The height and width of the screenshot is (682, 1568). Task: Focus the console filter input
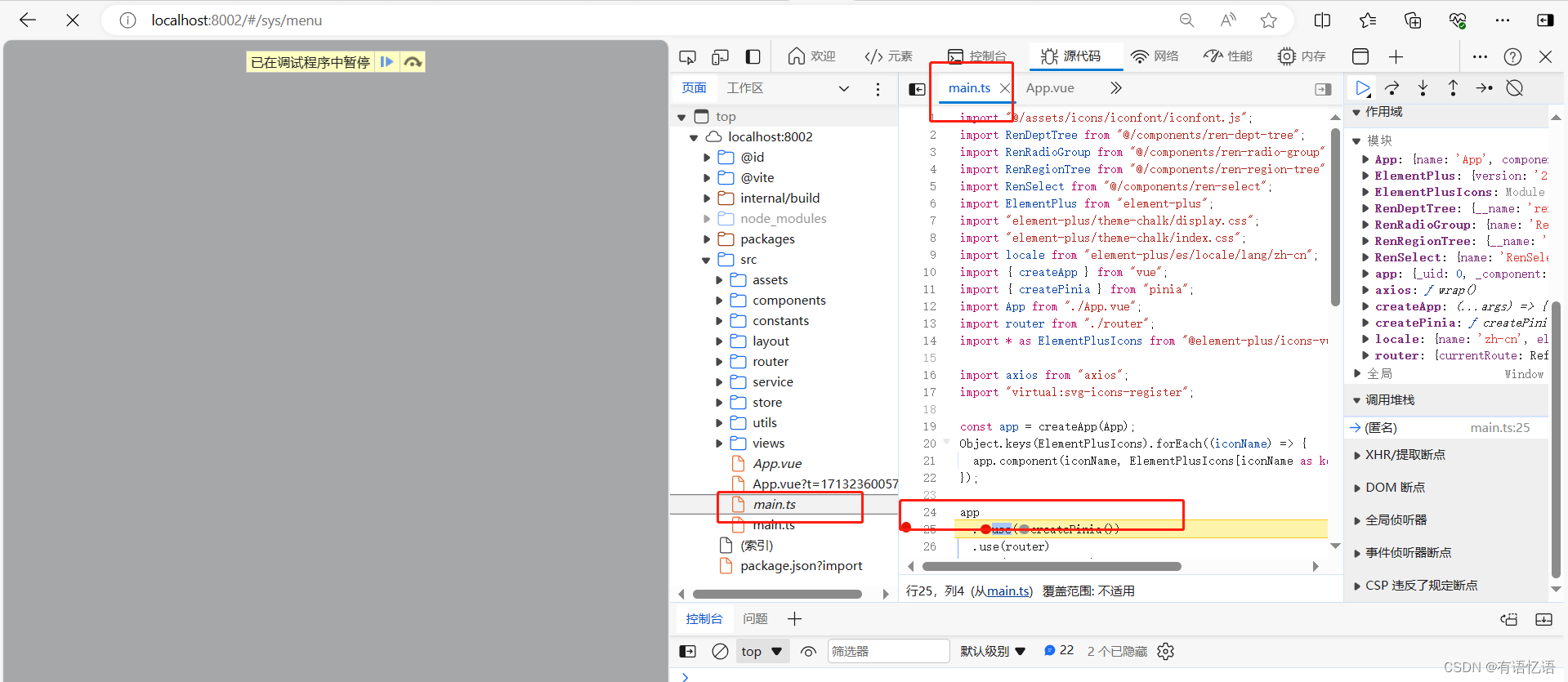tap(888, 651)
